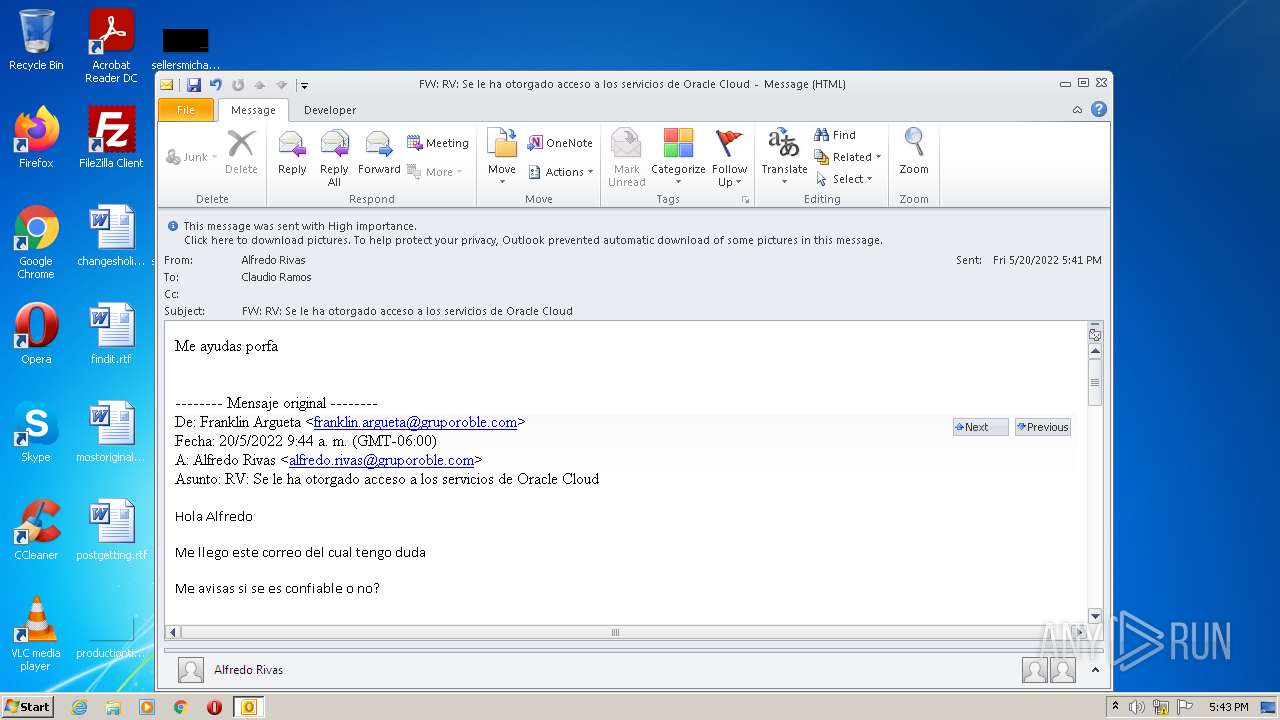Click Previous in message body
The image size is (1280, 720).
coord(1042,427)
